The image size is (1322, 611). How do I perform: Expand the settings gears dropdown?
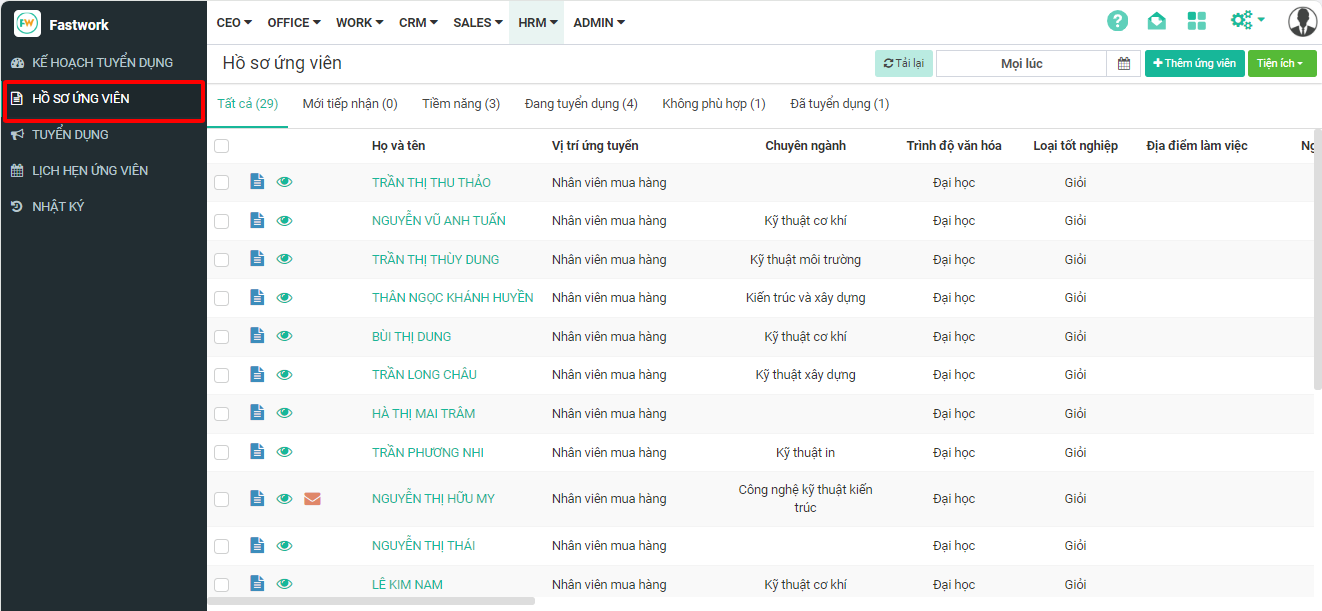tap(1247, 21)
